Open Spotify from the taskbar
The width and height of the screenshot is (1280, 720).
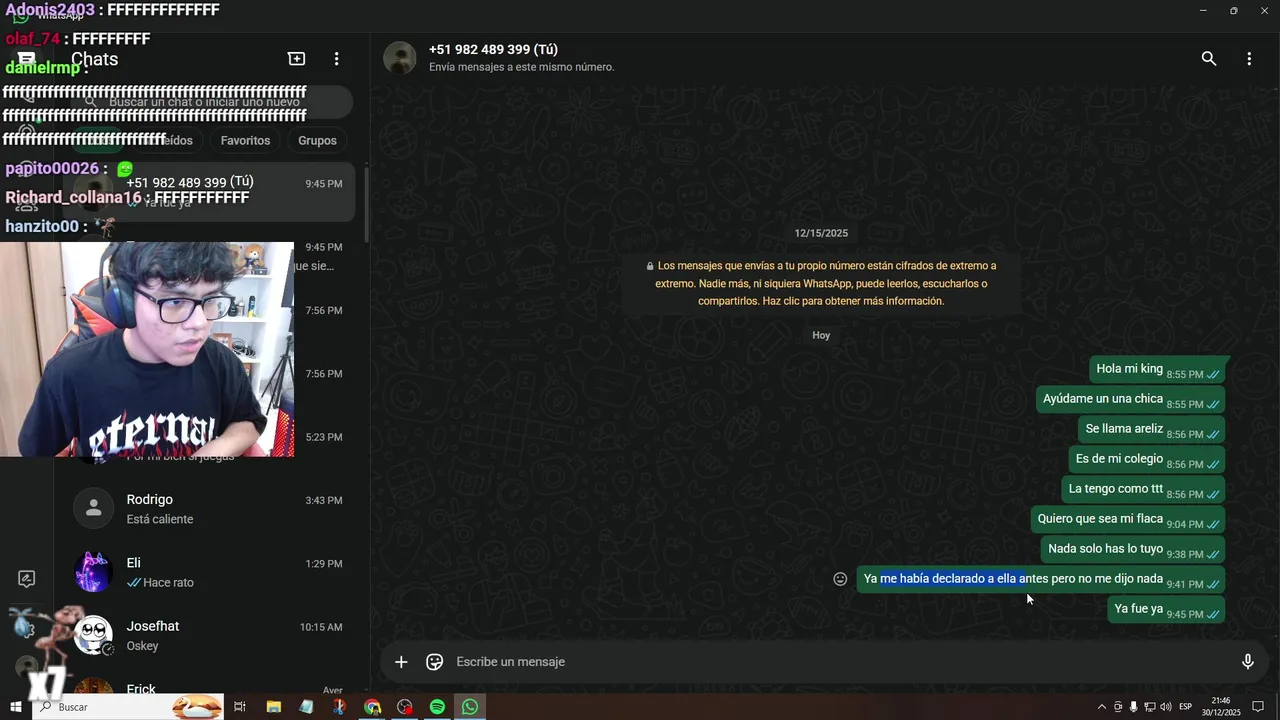[x=437, y=707]
